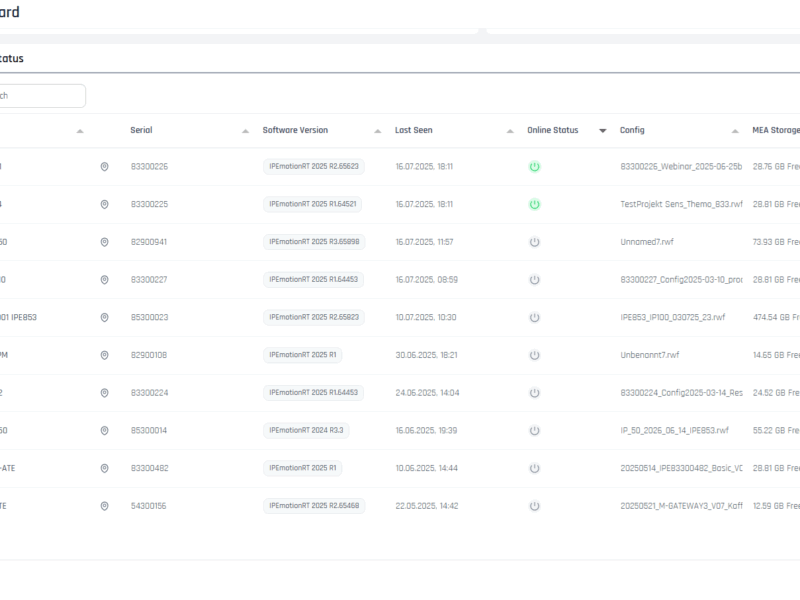Click the Config column header
Image resolution: width=800 pixels, height=600 pixels.
click(632, 130)
